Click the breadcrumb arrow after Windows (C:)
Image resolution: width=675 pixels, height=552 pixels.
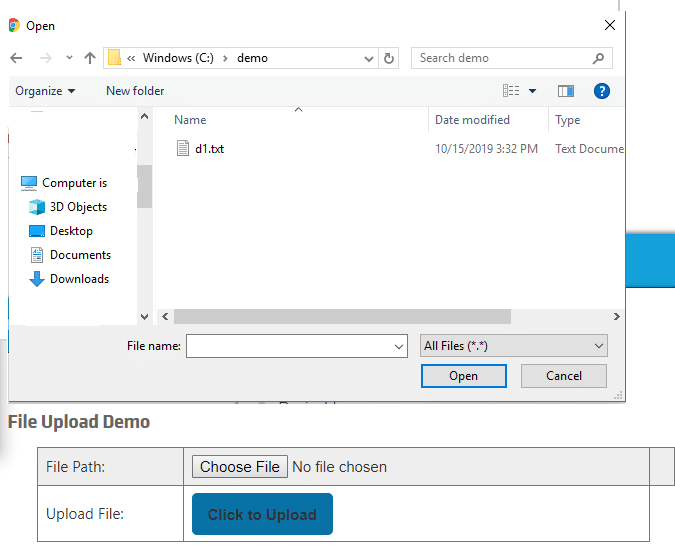[x=225, y=58]
